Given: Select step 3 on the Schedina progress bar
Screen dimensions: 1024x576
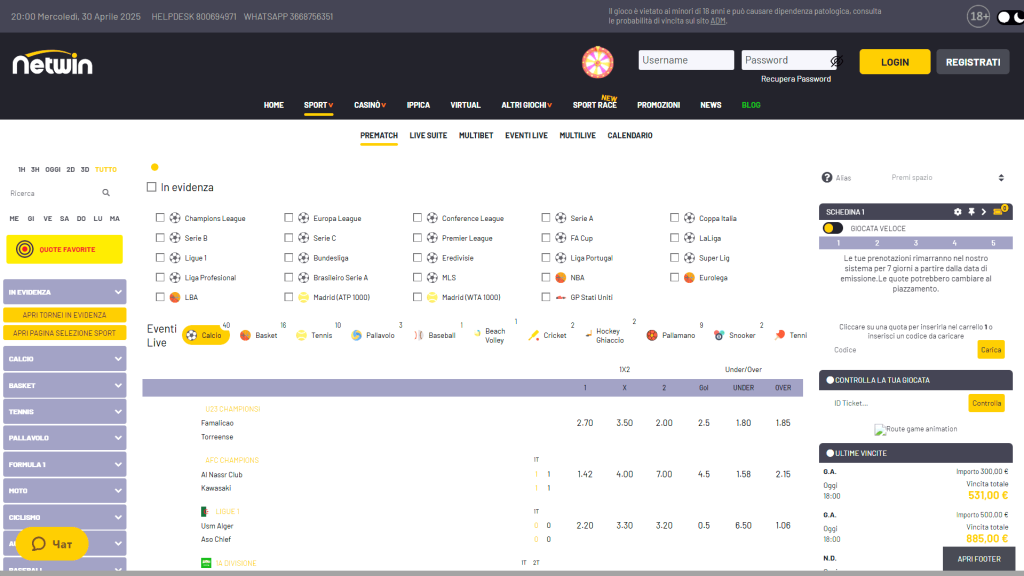Looking at the screenshot, I should coord(916,242).
